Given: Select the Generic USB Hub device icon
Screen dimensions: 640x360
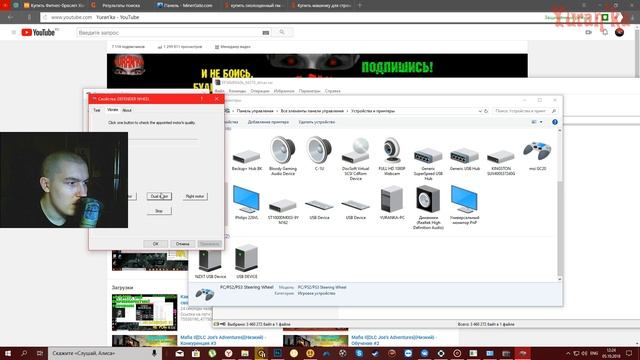Looking at the screenshot, I should [x=464, y=156].
